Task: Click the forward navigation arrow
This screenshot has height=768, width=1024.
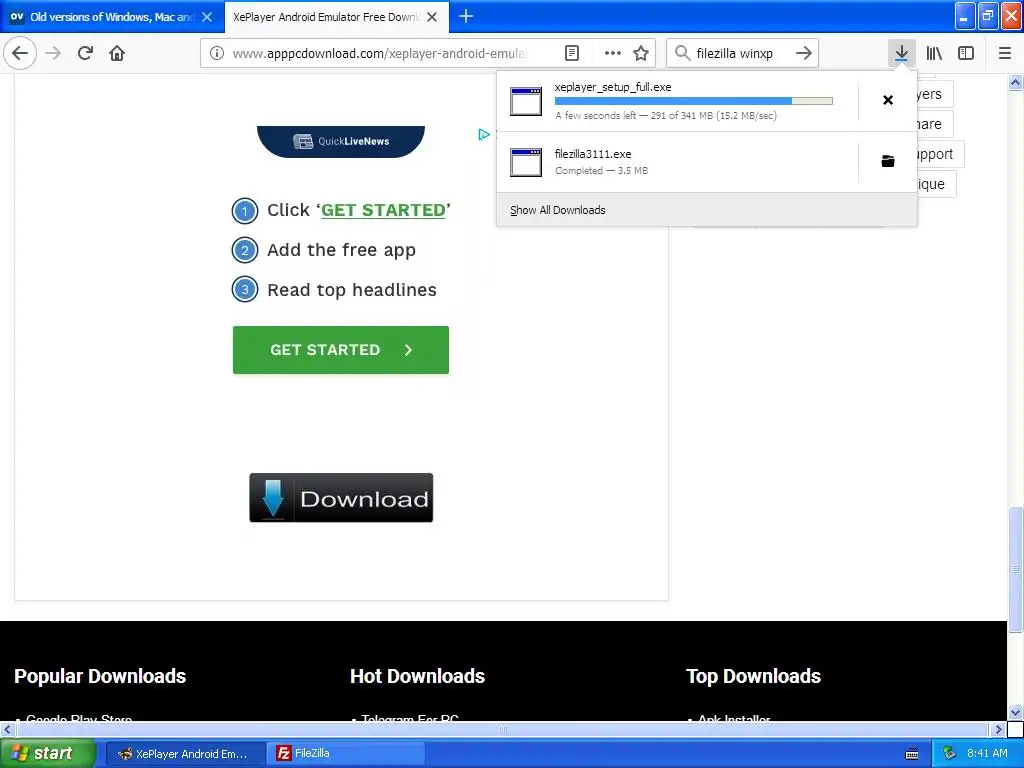Action: coord(54,53)
